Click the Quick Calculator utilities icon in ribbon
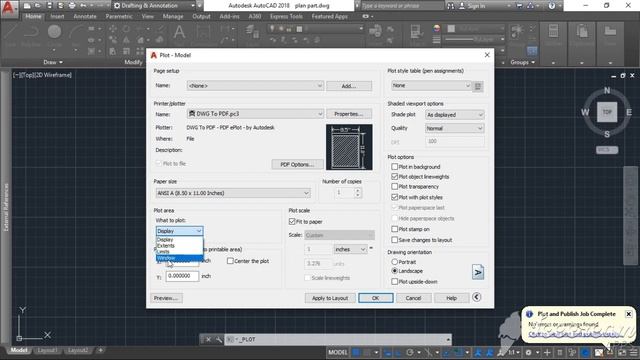Image resolution: width=640 pixels, height=360 pixels. click(x=553, y=31)
